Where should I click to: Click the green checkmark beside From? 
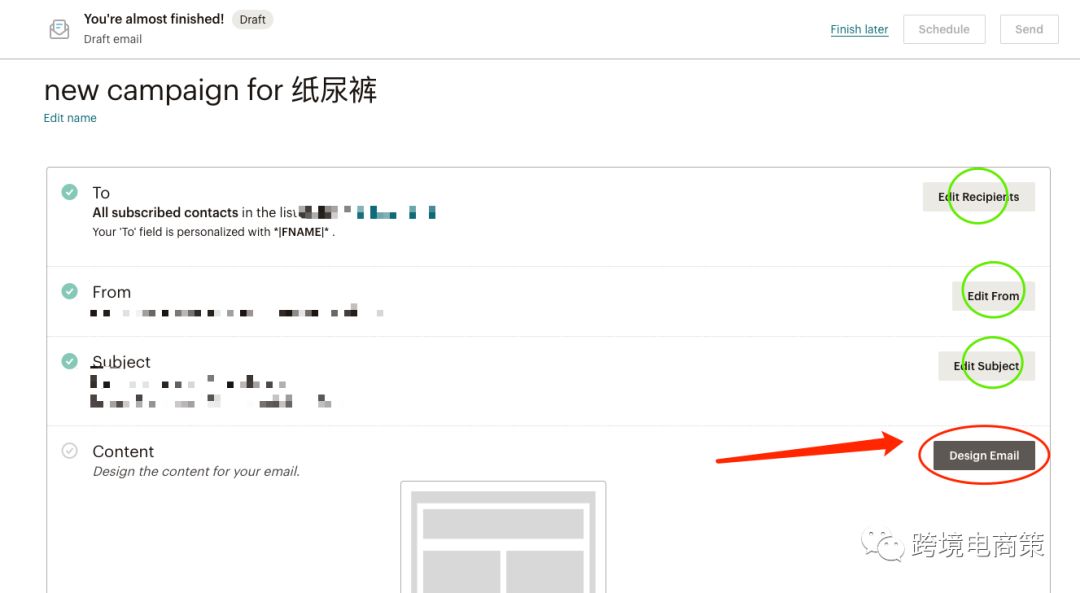[70, 291]
